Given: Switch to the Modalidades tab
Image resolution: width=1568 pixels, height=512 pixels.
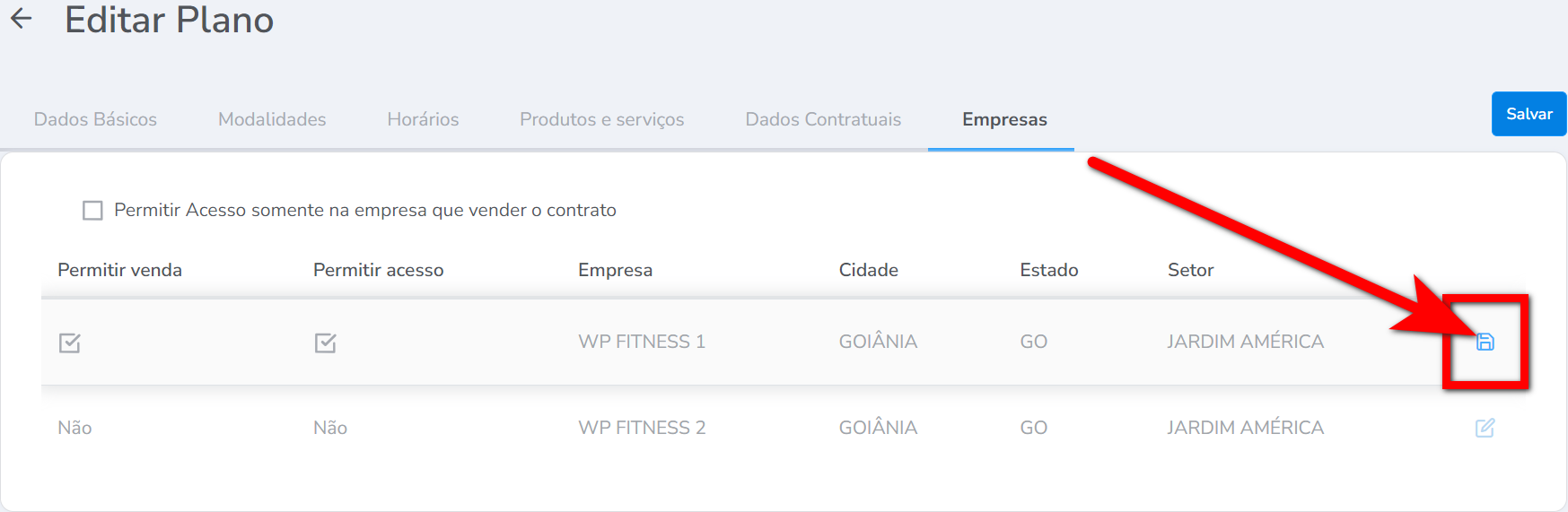Looking at the screenshot, I should (x=272, y=119).
